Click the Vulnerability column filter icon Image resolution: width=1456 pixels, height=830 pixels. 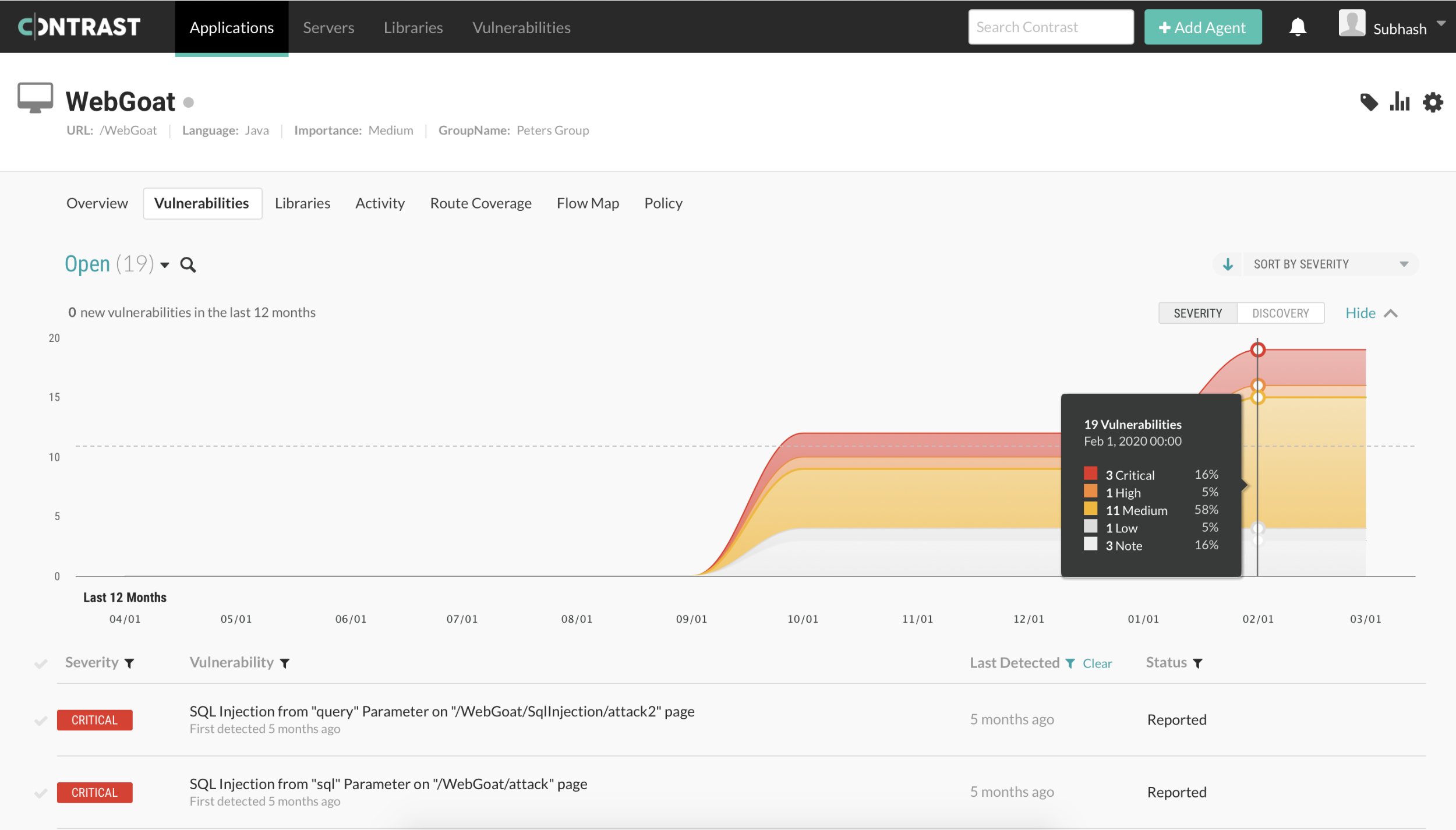click(x=285, y=663)
